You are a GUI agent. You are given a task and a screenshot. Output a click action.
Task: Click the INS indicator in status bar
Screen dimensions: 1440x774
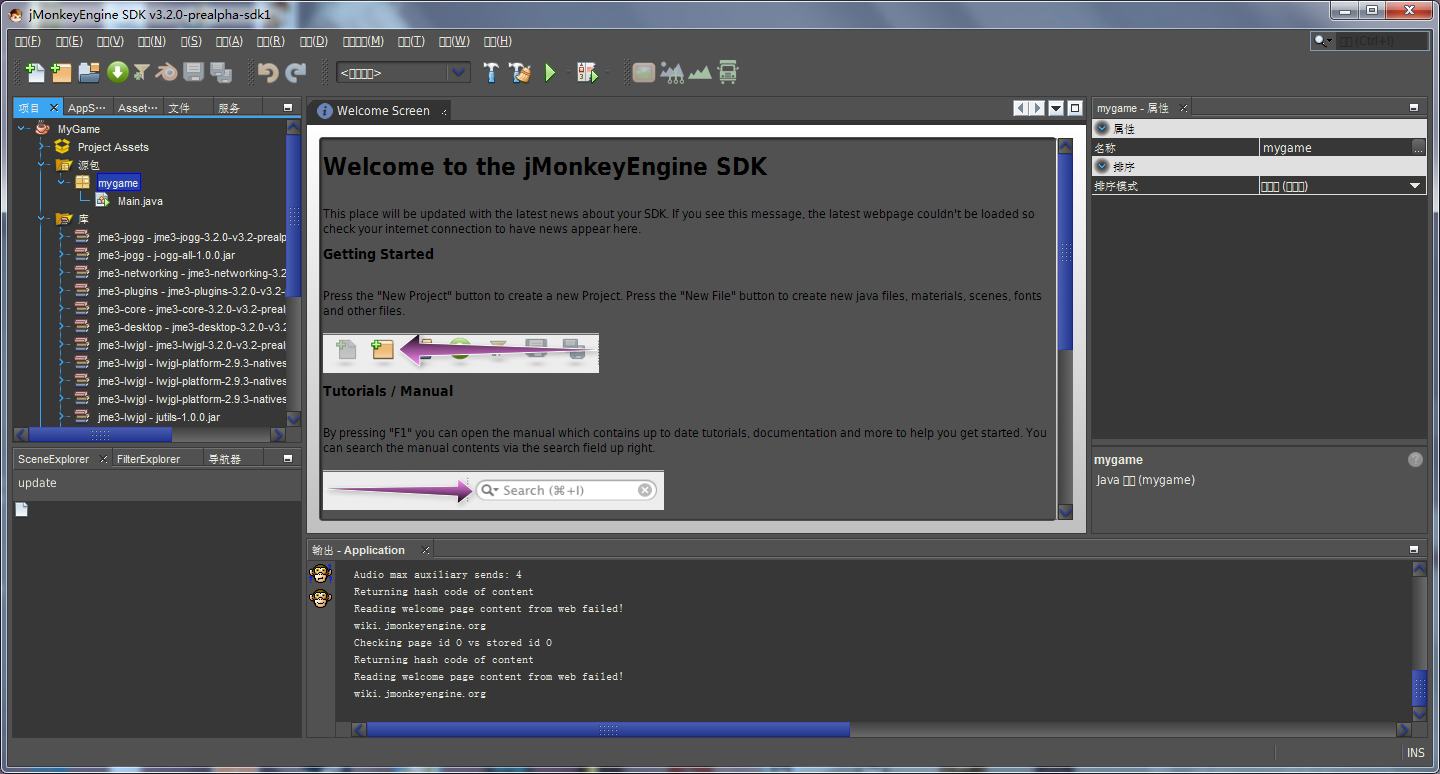(x=1415, y=753)
